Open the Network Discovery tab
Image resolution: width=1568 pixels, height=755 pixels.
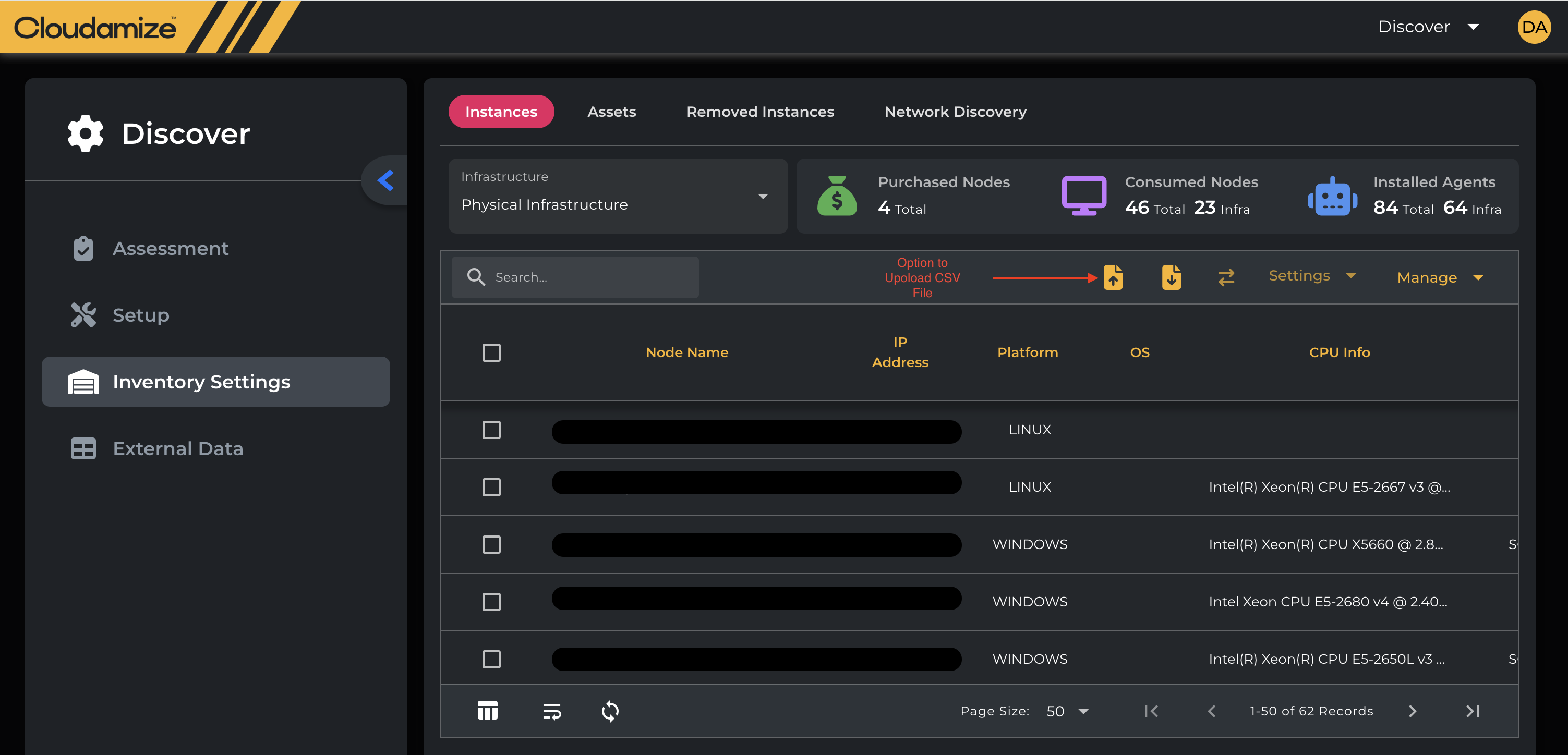coord(955,112)
